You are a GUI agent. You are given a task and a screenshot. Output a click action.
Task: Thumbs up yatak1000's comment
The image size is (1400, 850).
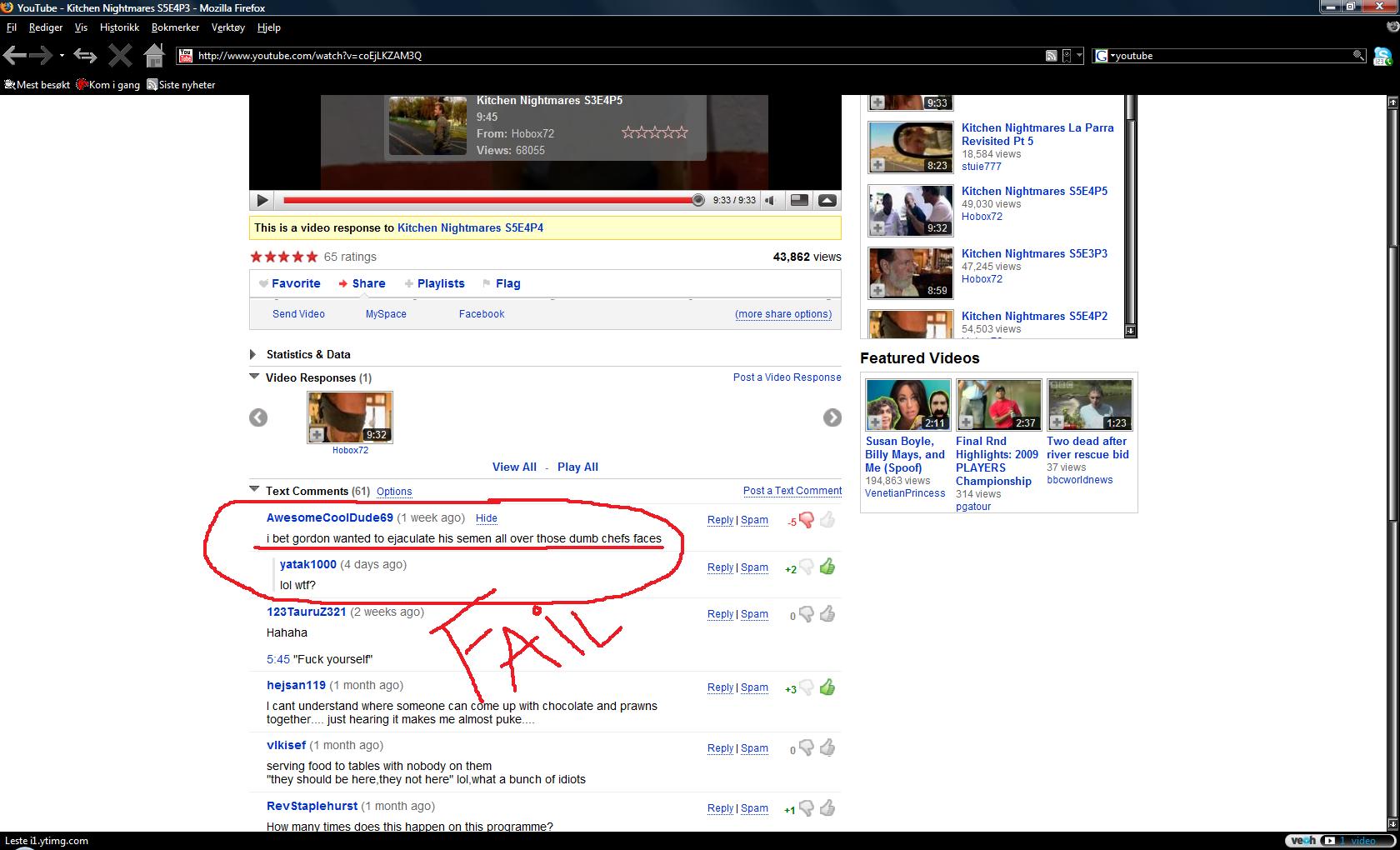click(x=827, y=567)
